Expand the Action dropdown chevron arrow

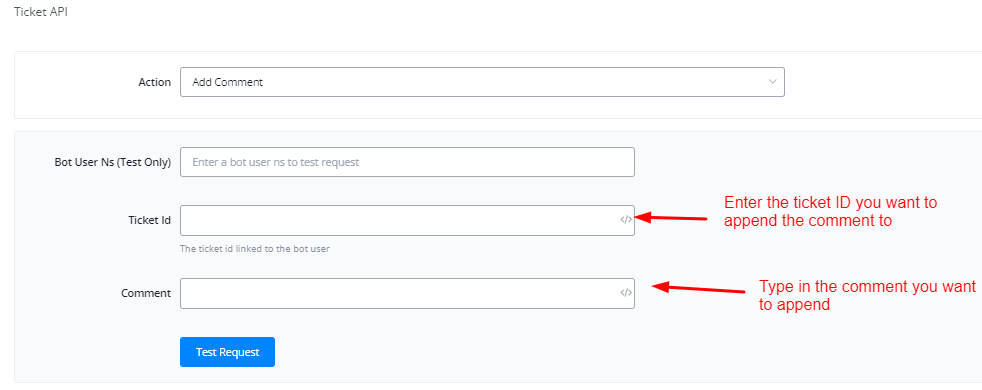pos(772,82)
